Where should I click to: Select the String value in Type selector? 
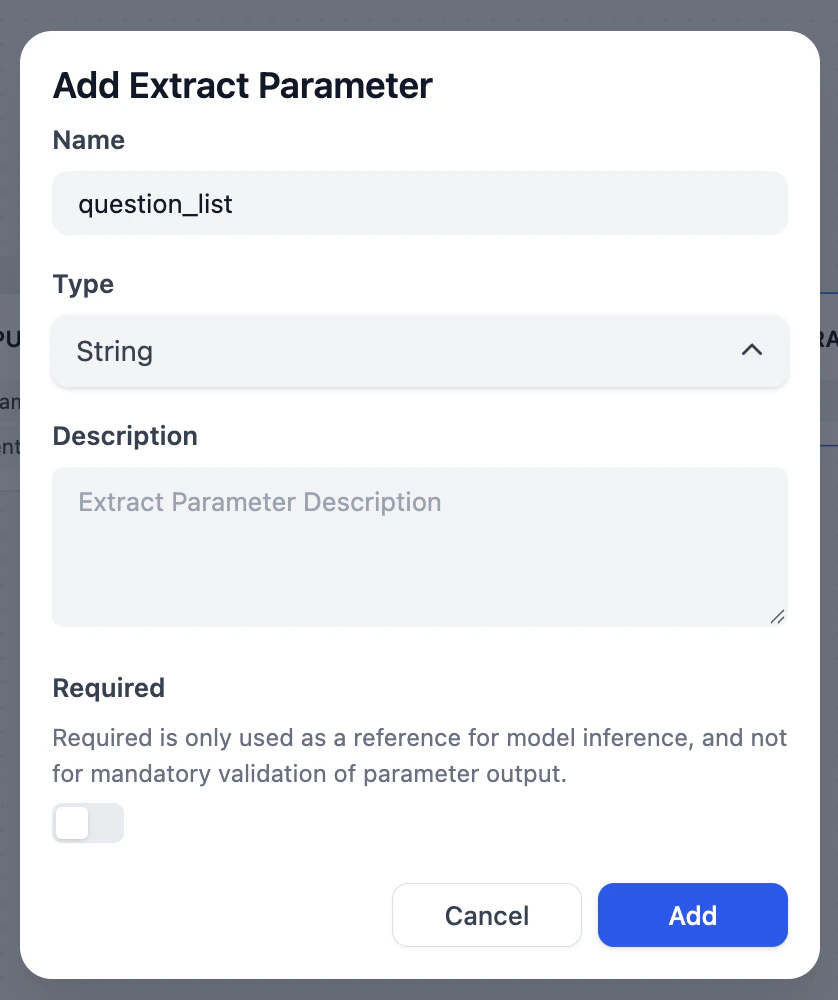115,351
